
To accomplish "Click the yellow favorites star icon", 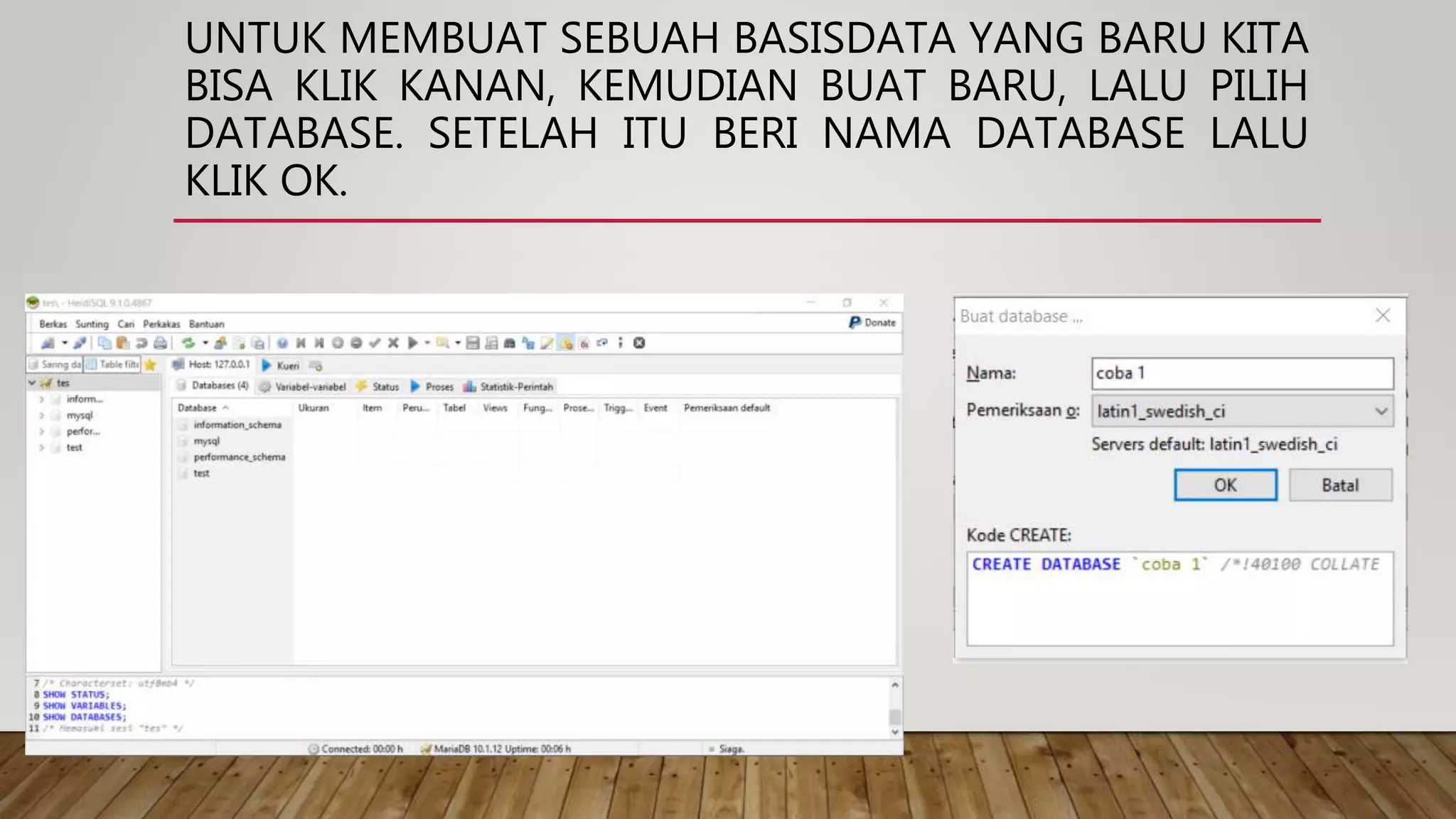I will pos(150,365).
